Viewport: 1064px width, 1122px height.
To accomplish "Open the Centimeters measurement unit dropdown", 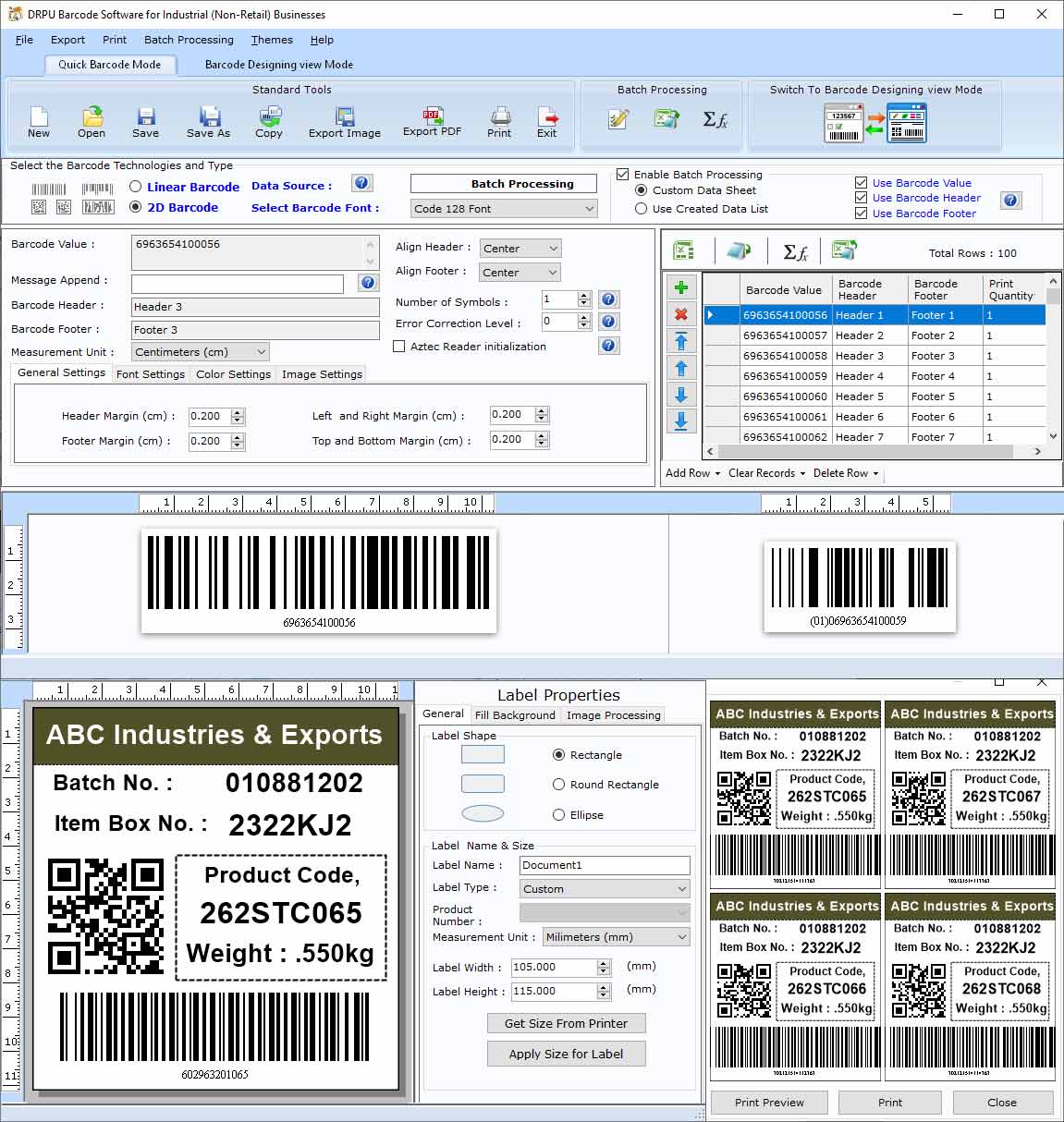I will tap(201, 352).
